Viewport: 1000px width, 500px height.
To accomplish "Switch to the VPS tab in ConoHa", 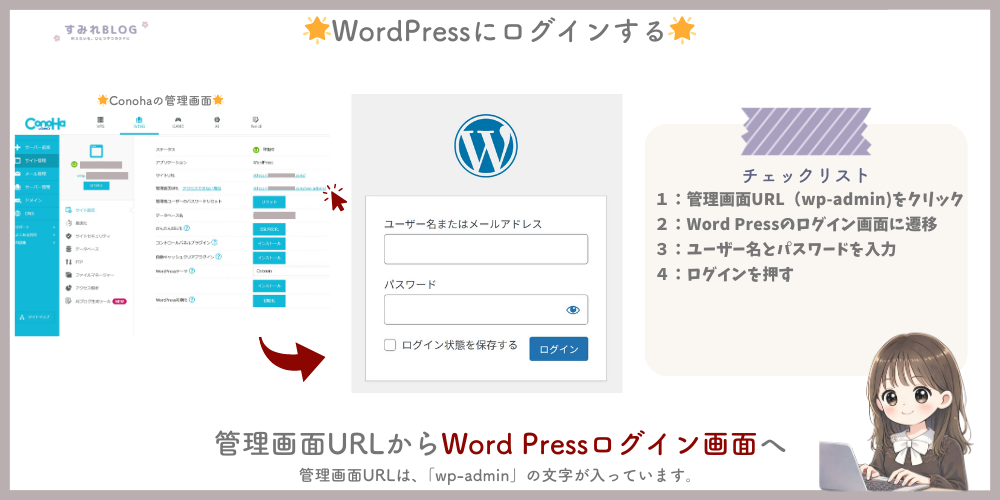I will coord(101,122).
